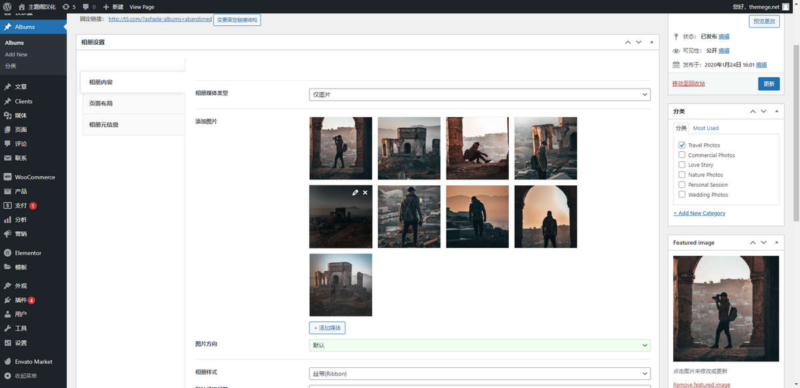Click the blue 更新 update button
The height and width of the screenshot is (388, 800).
click(769, 84)
